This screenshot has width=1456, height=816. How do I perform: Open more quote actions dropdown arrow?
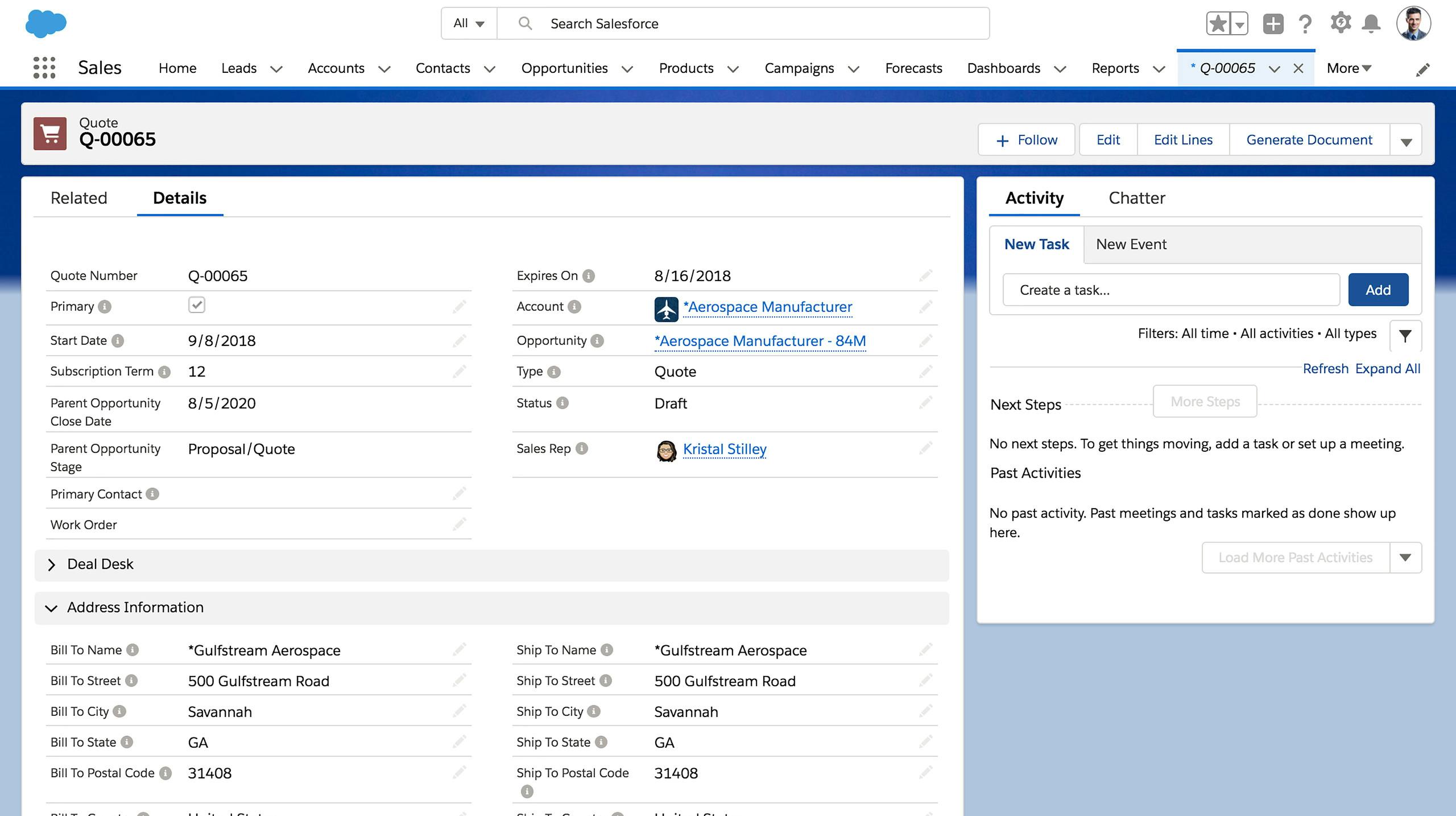click(1406, 140)
